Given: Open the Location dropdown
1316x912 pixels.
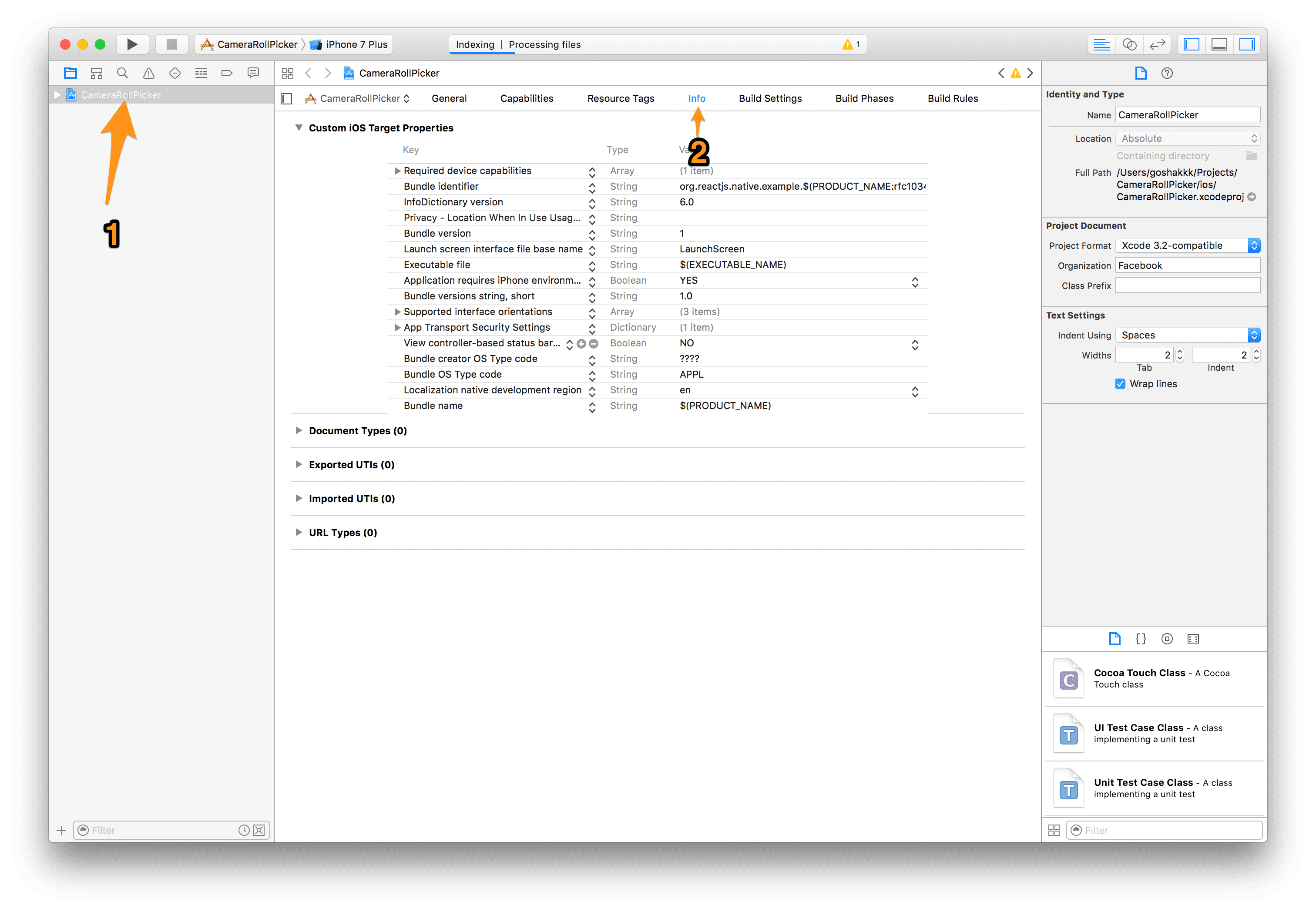Looking at the screenshot, I should (1188, 139).
